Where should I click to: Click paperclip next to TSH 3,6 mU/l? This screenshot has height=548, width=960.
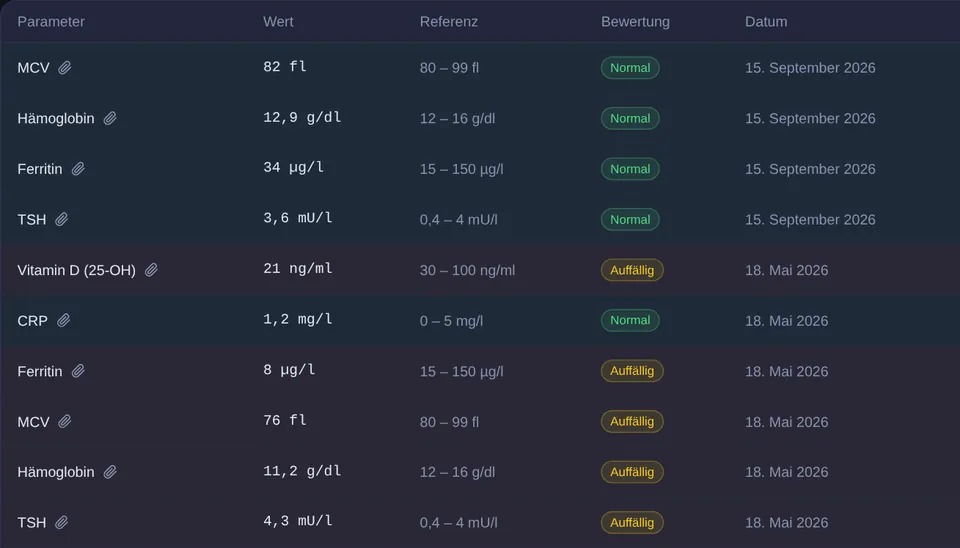(x=61, y=219)
